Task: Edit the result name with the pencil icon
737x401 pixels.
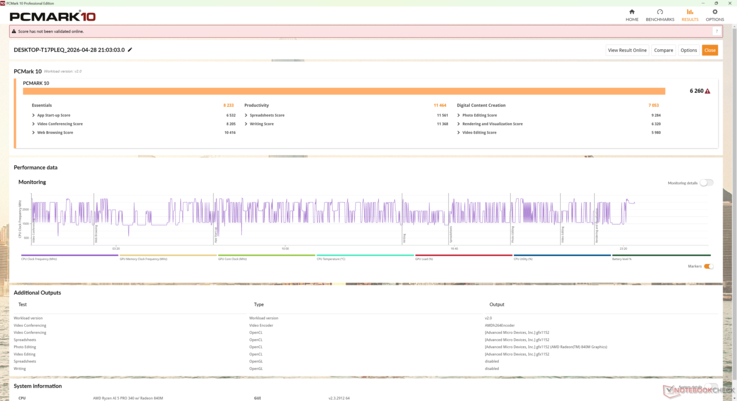Action: (x=130, y=50)
